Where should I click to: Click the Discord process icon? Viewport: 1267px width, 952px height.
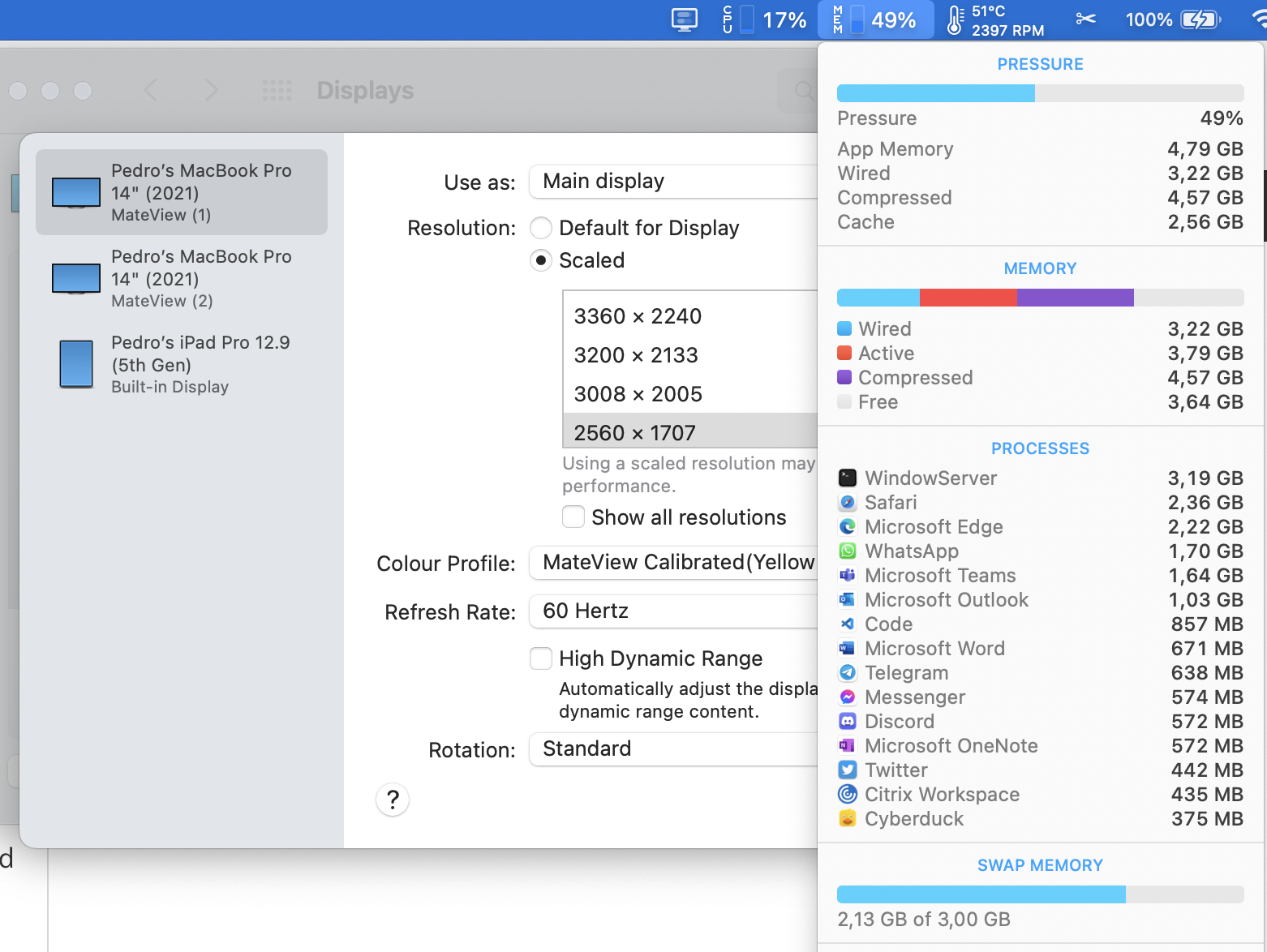[x=848, y=721]
